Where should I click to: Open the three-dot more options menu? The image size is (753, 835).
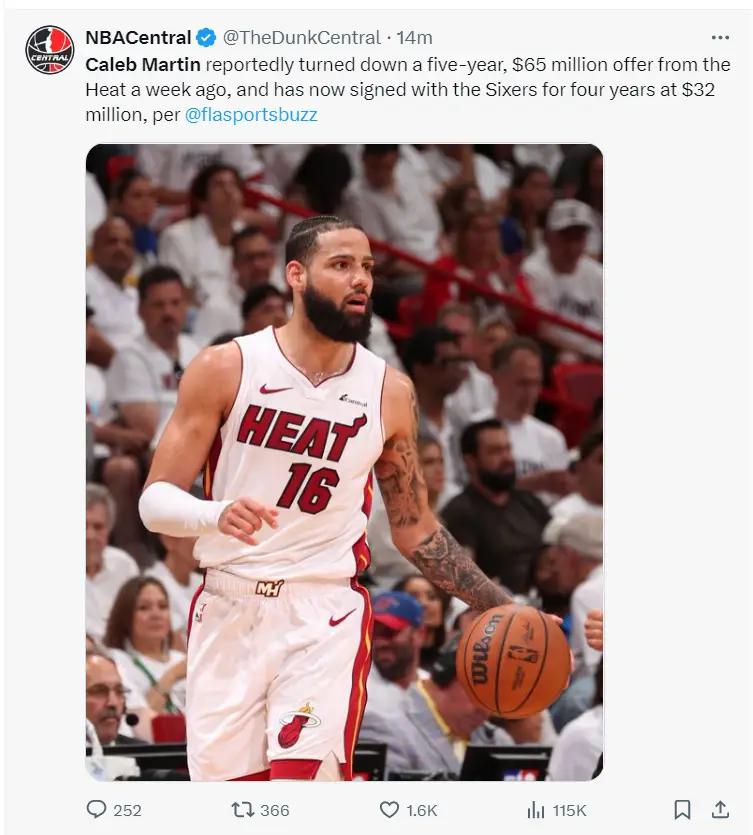(720, 37)
